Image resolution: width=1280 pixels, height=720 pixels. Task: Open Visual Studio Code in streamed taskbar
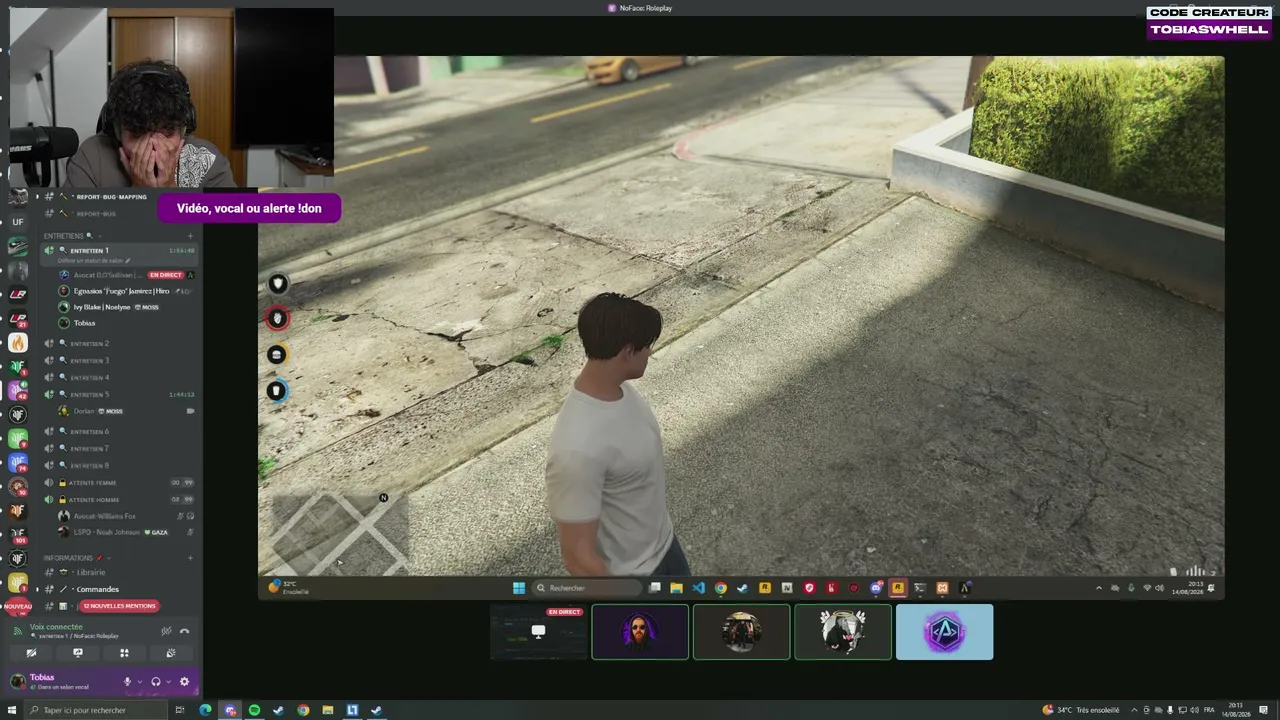coord(698,588)
